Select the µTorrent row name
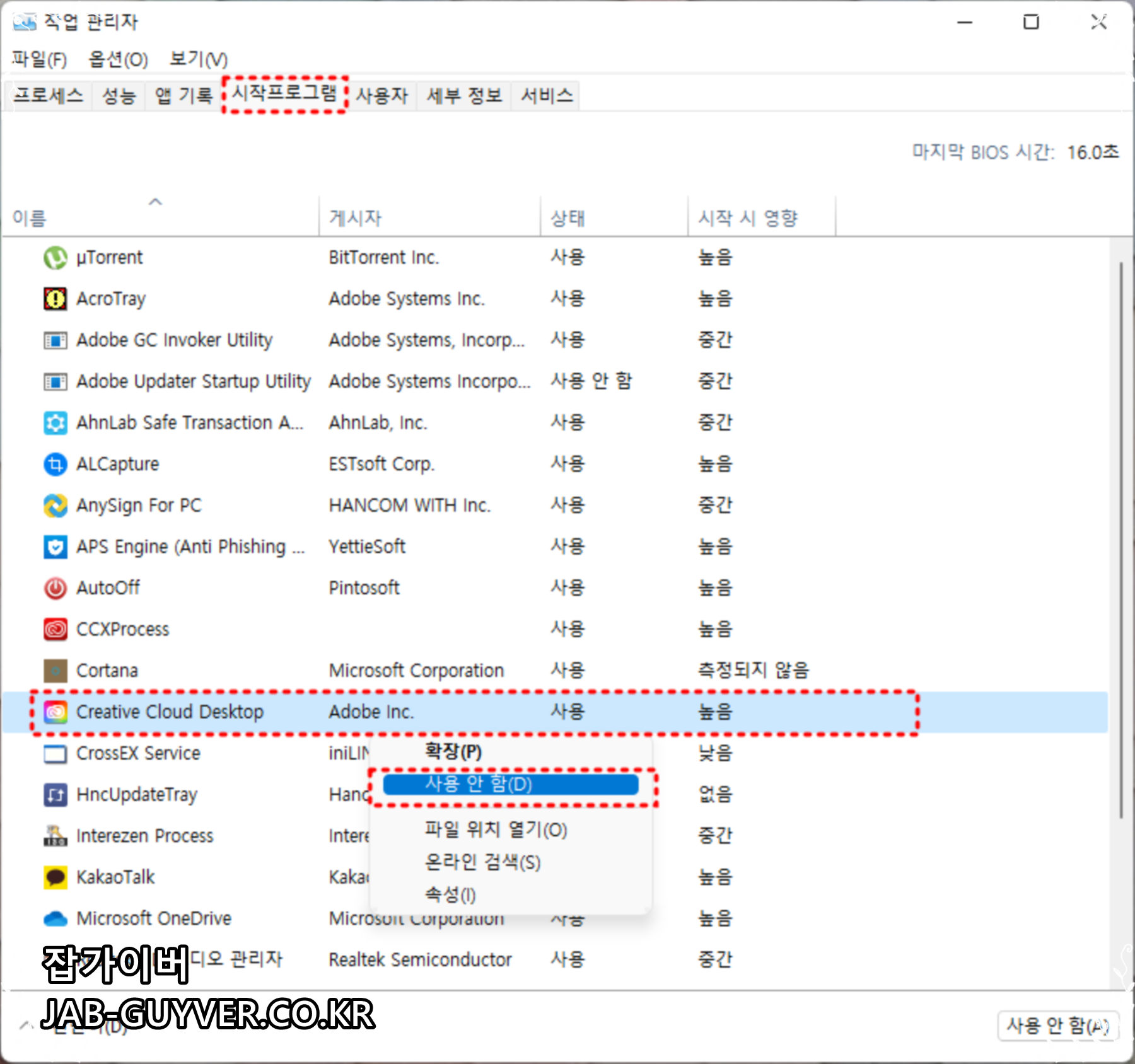 point(109,258)
